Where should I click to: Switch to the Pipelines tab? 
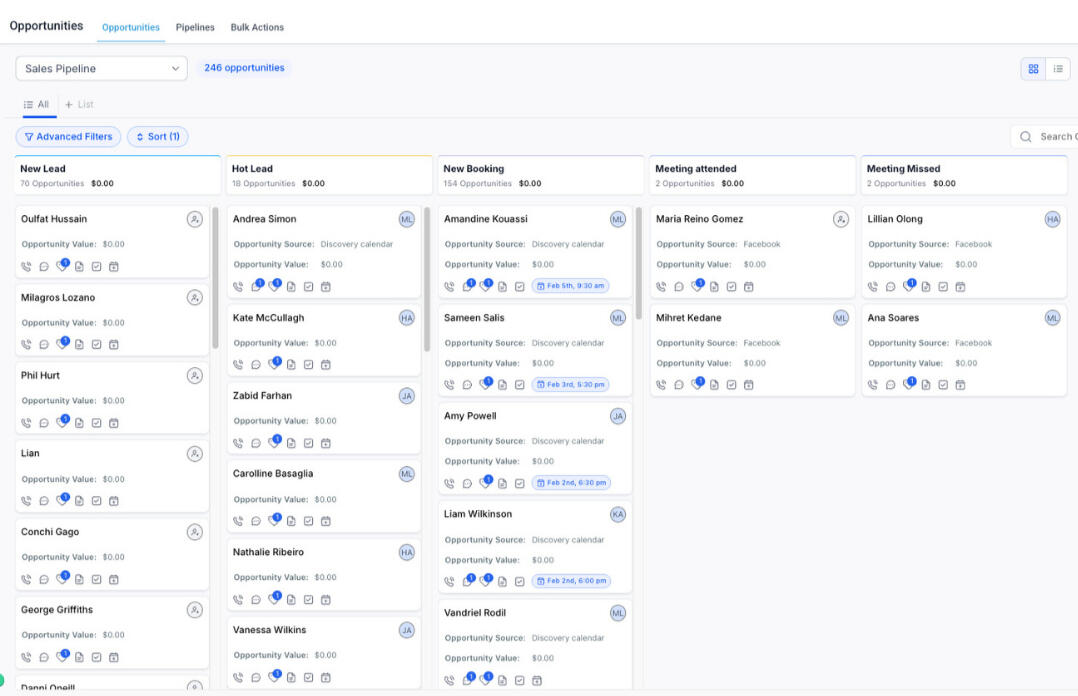(x=195, y=28)
